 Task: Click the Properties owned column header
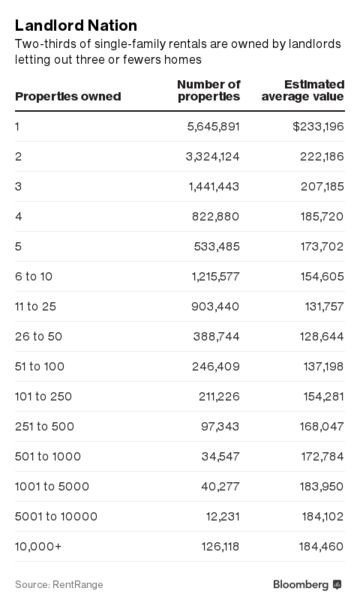(68, 96)
